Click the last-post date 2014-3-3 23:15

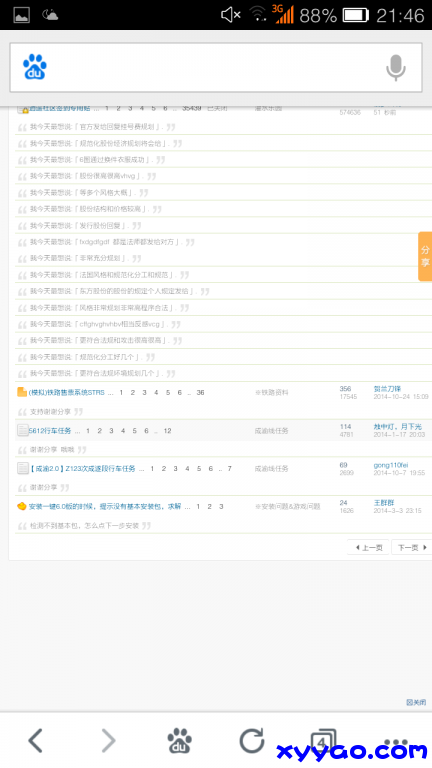click(397, 510)
